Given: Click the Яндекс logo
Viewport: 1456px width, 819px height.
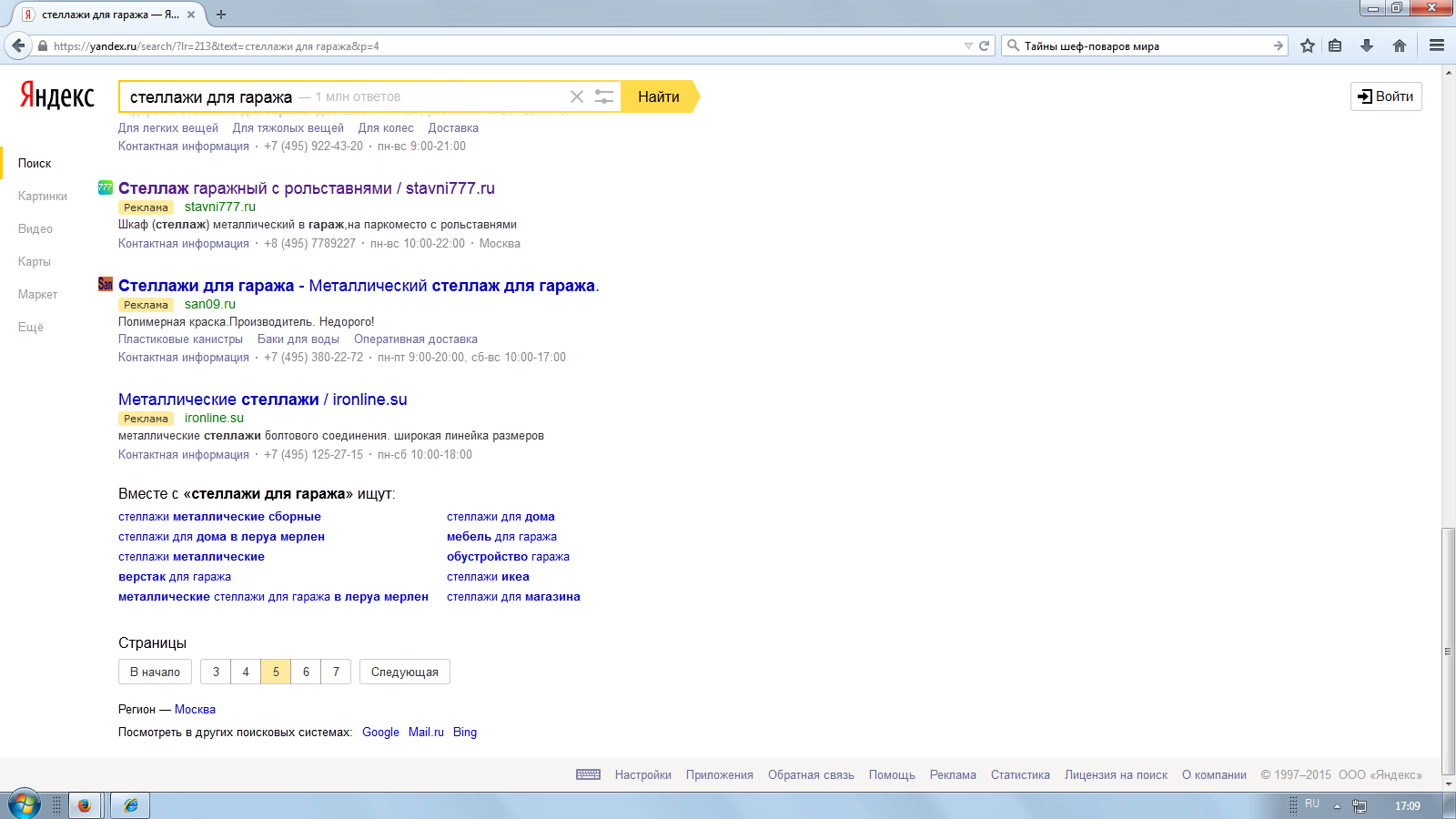Looking at the screenshot, I should 57,96.
